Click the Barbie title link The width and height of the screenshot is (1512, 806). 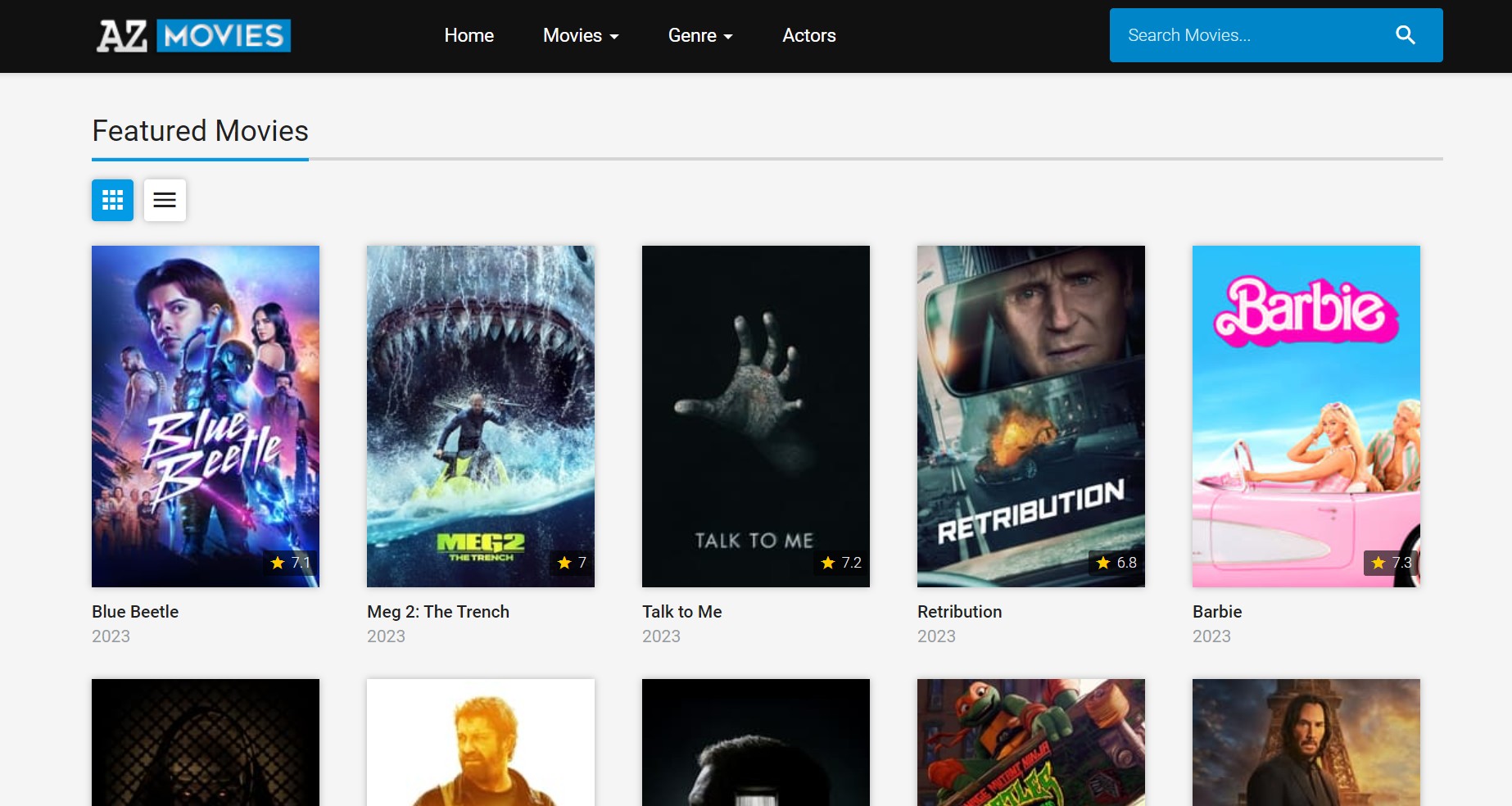tap(1217, 612)
